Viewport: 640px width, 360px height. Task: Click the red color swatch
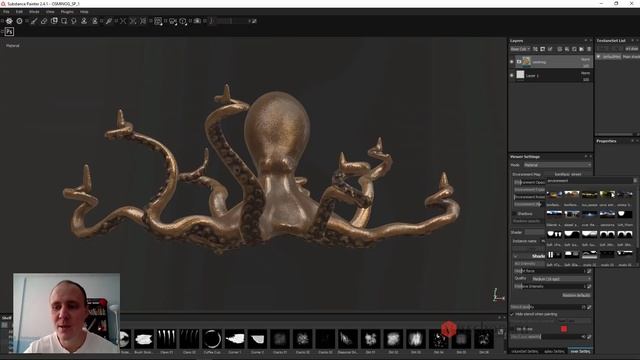coord(564,329)
